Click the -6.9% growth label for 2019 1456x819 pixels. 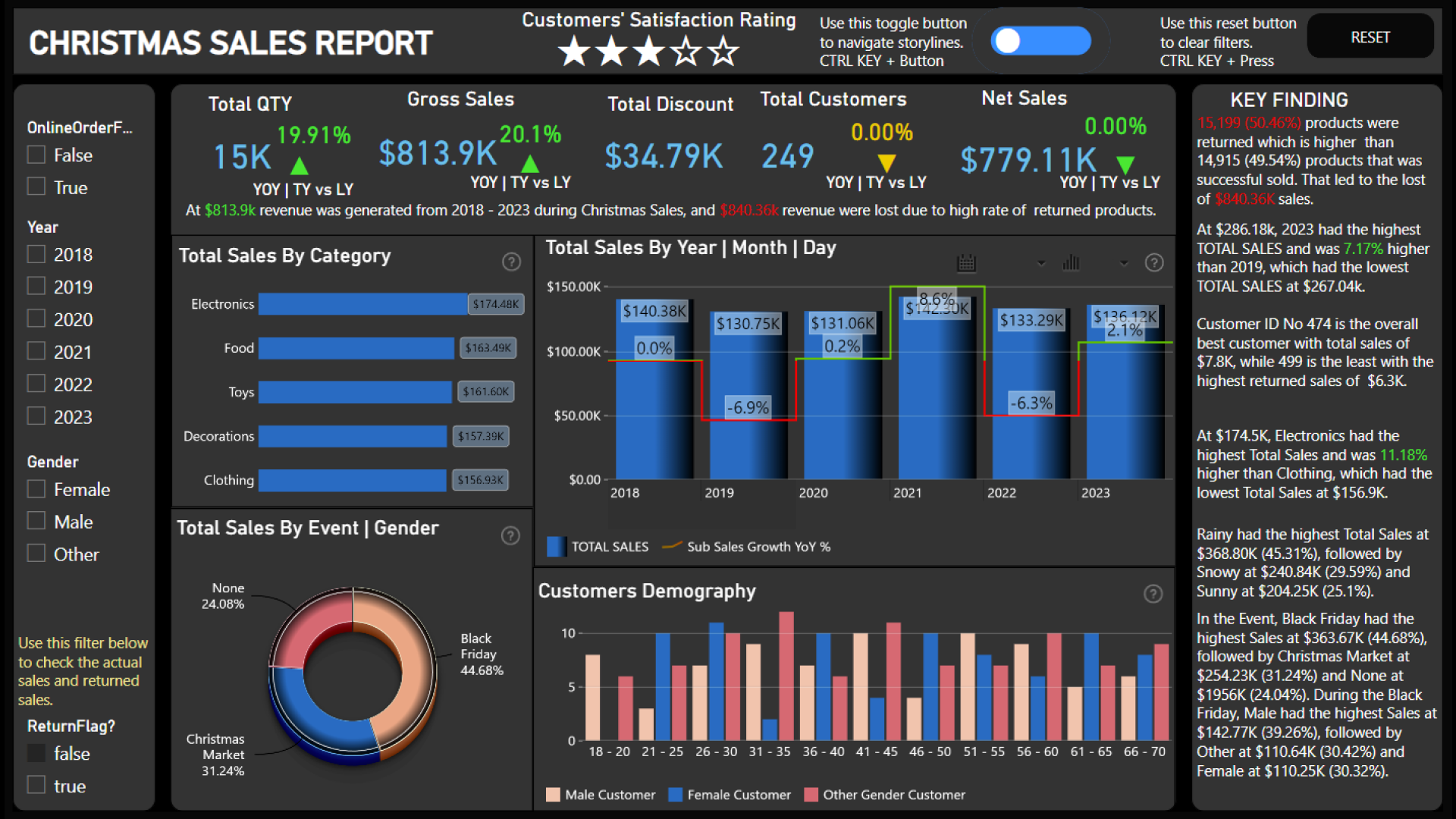(x=748, y=407)
